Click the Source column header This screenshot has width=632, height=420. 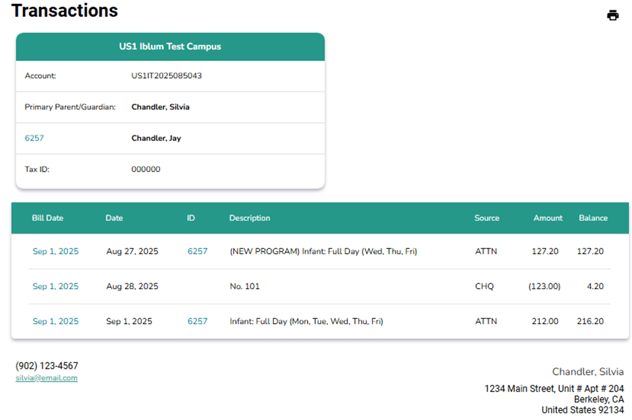click(487, 218)
